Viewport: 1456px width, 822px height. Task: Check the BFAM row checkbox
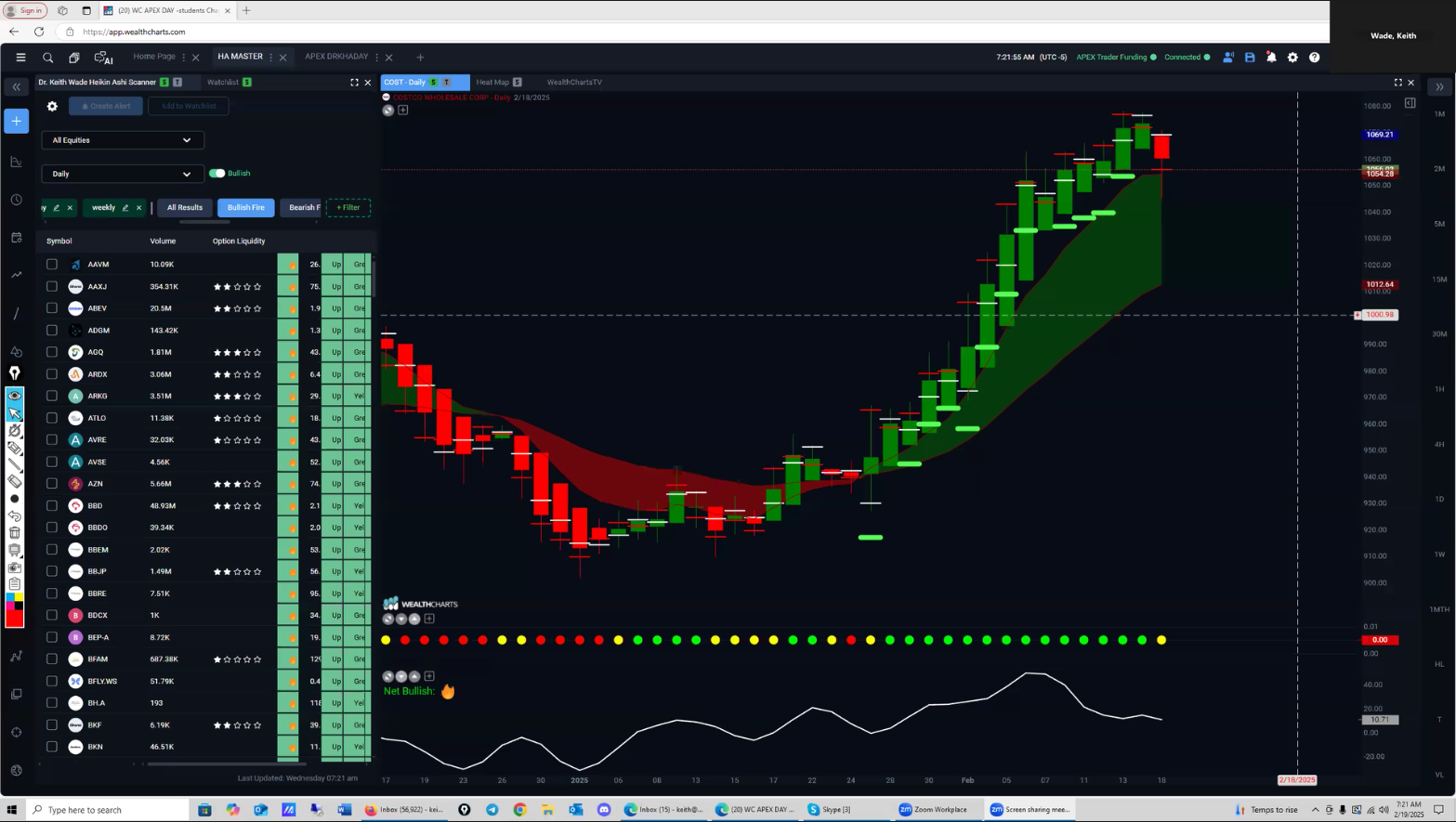point(52,659)
